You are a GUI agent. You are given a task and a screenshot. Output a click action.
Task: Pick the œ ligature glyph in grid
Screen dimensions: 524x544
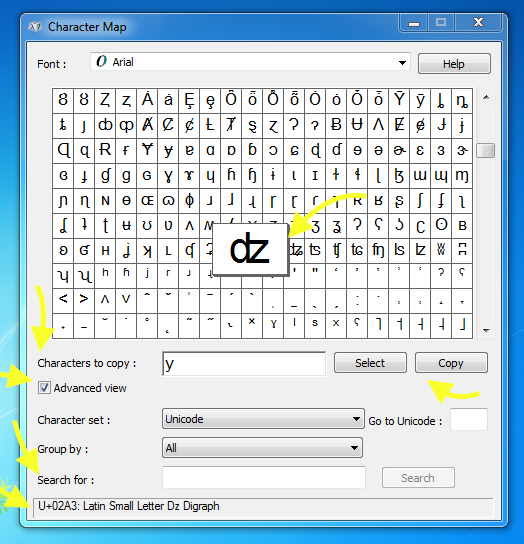147,201
